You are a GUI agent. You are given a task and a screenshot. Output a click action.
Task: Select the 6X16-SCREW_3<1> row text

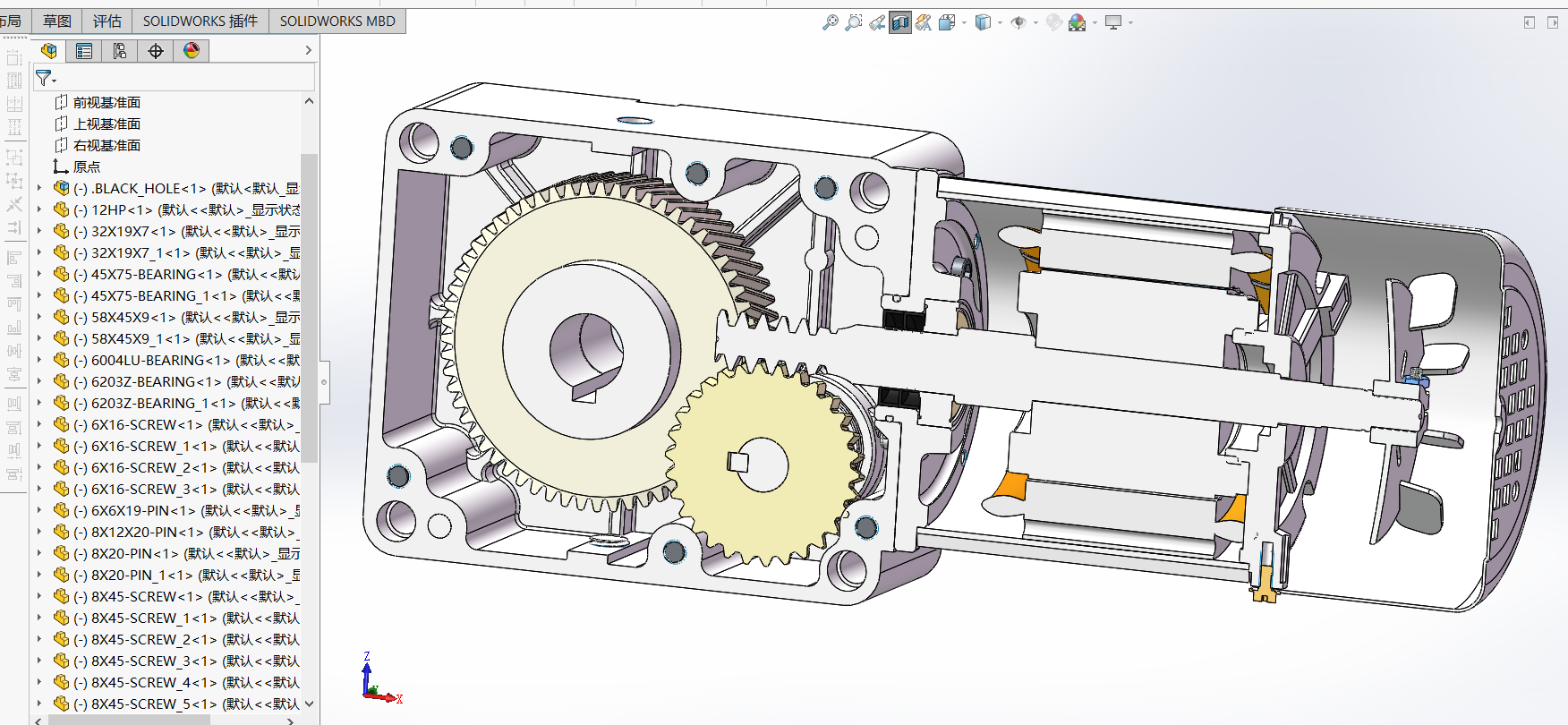[186, 490]
